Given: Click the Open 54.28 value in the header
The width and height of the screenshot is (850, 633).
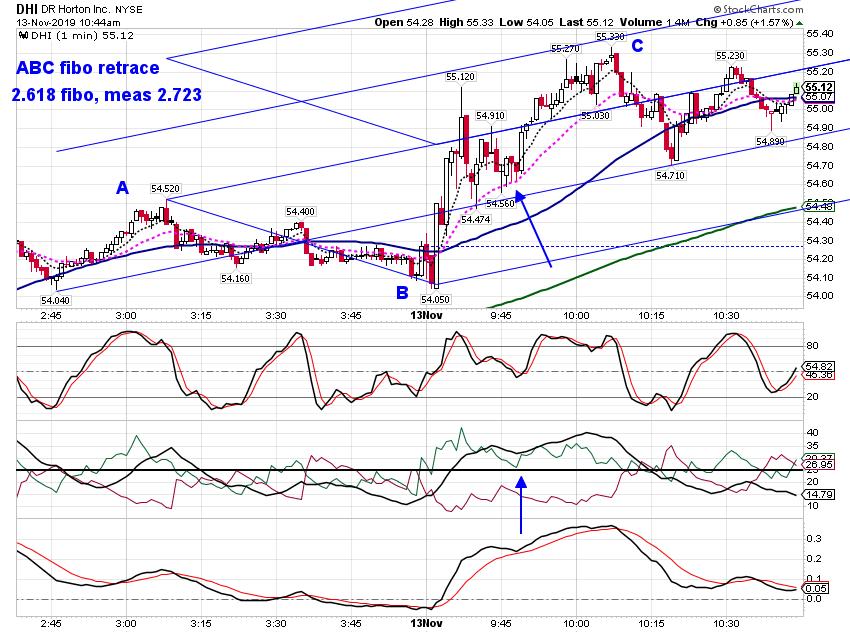Looking at the screenshot, I should 404,22.
